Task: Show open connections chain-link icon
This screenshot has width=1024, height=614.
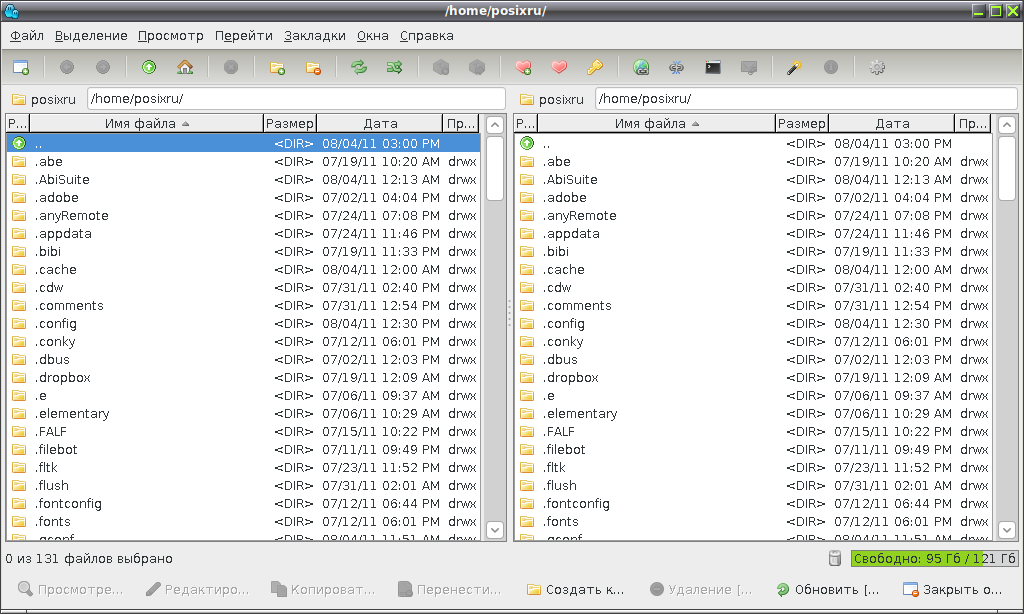Action: [677, 67]
